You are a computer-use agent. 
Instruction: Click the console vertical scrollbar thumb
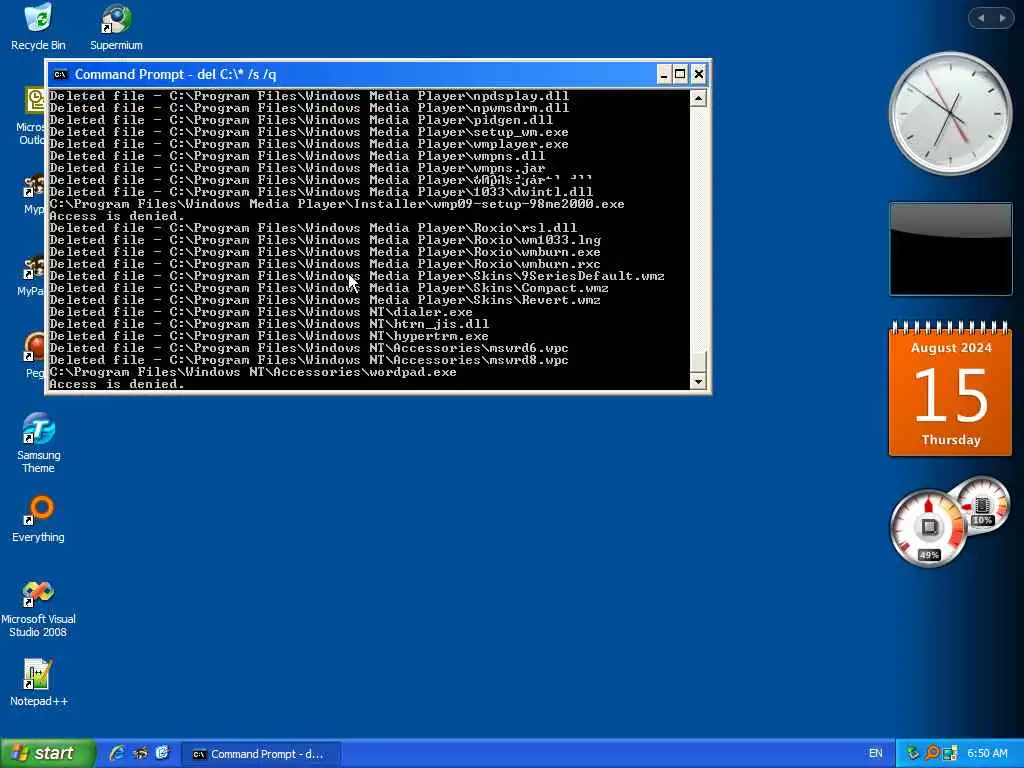point(698,361)
